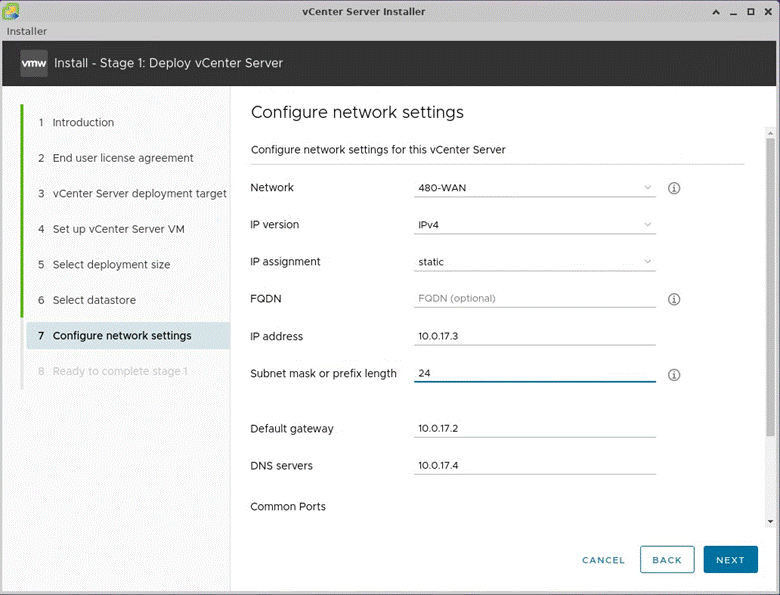
Task: Click the Subnet mask or prefix length label
Action: [323, 374]
